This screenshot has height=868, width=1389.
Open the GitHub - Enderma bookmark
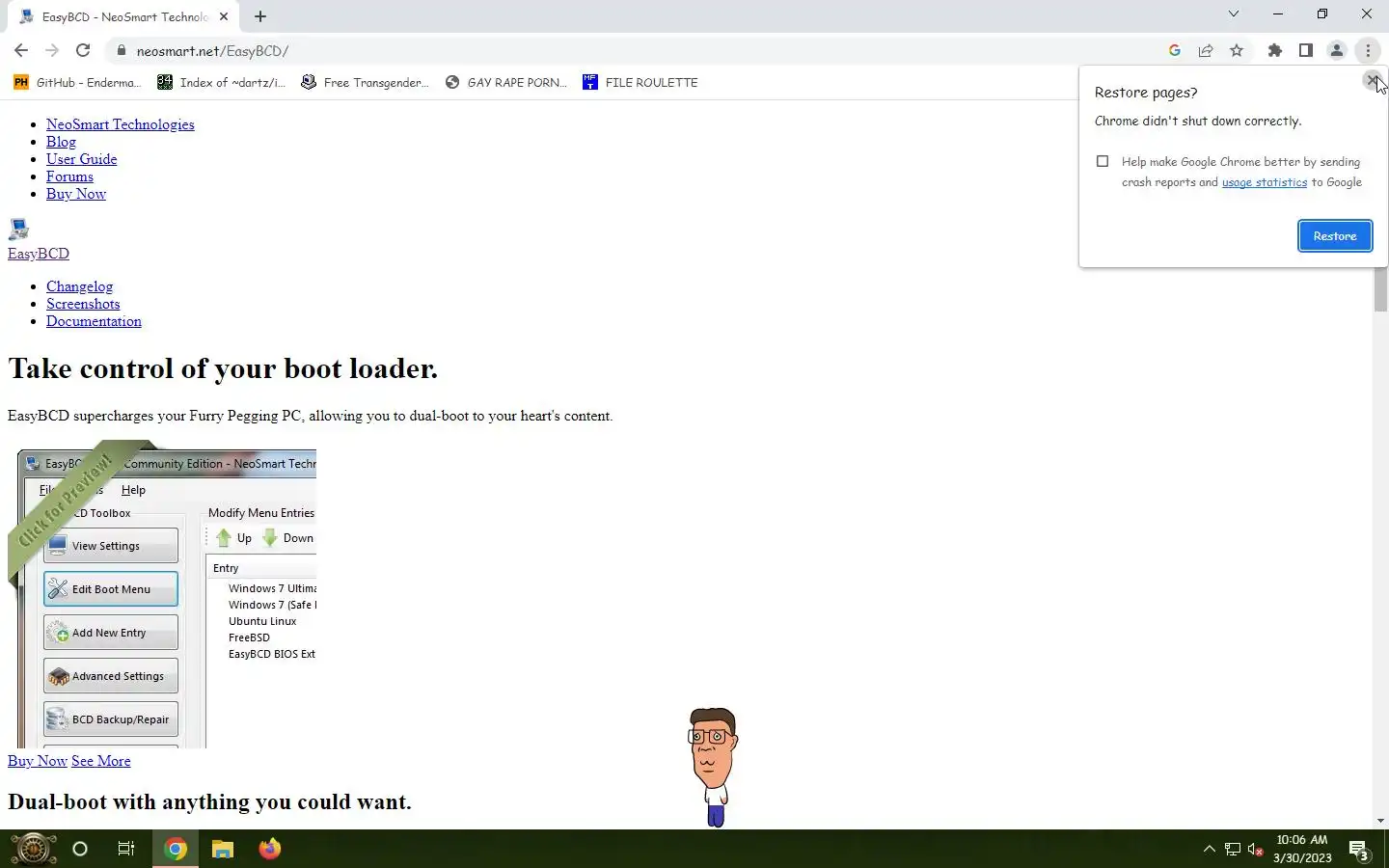click(76, 82)
